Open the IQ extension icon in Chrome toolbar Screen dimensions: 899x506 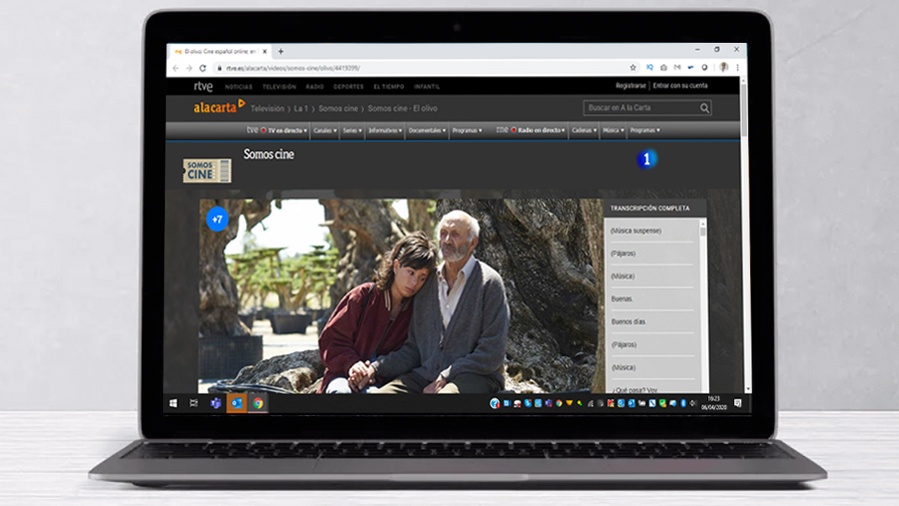pos(650,68)
